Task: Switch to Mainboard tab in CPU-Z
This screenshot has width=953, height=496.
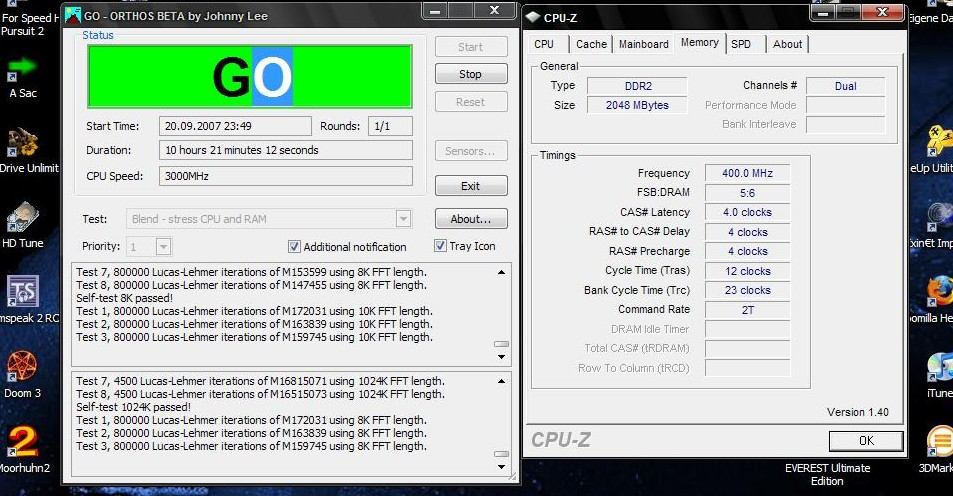Action: click(644, 44)
